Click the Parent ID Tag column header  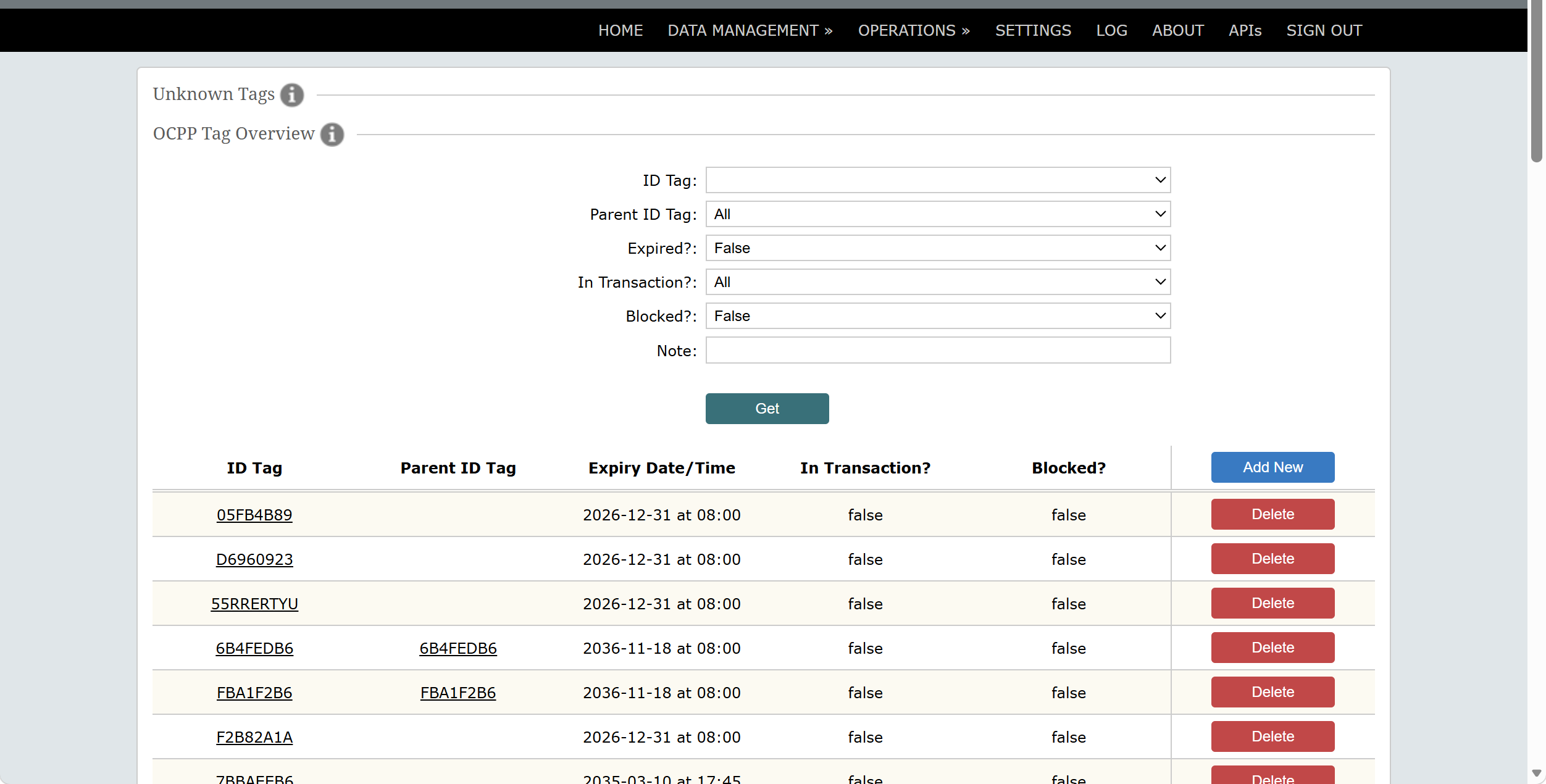[458, 468]
